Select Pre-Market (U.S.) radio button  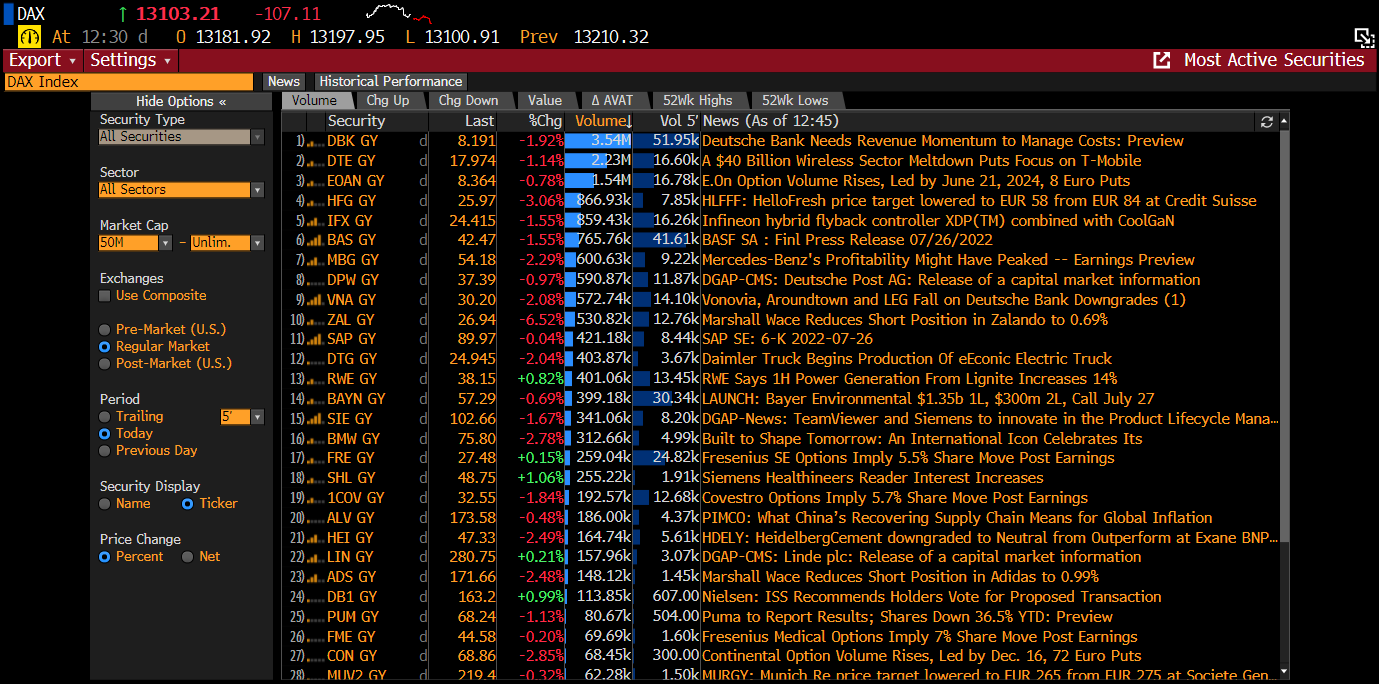point(105,330)
